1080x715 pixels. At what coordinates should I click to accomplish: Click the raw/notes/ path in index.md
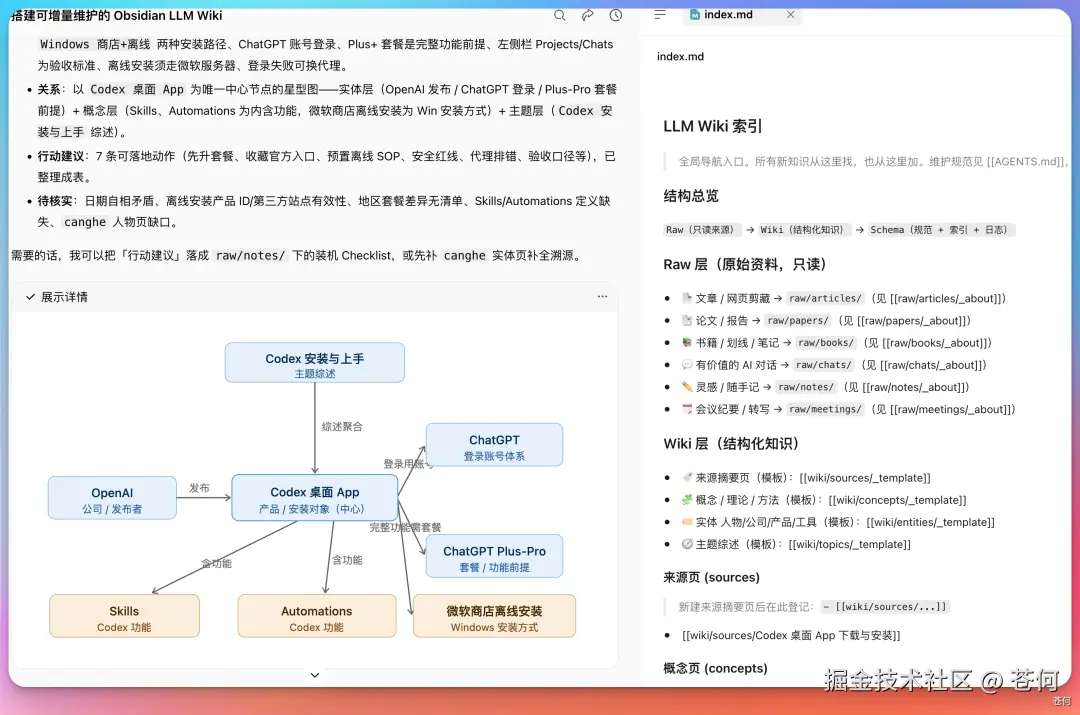[806, 386]
